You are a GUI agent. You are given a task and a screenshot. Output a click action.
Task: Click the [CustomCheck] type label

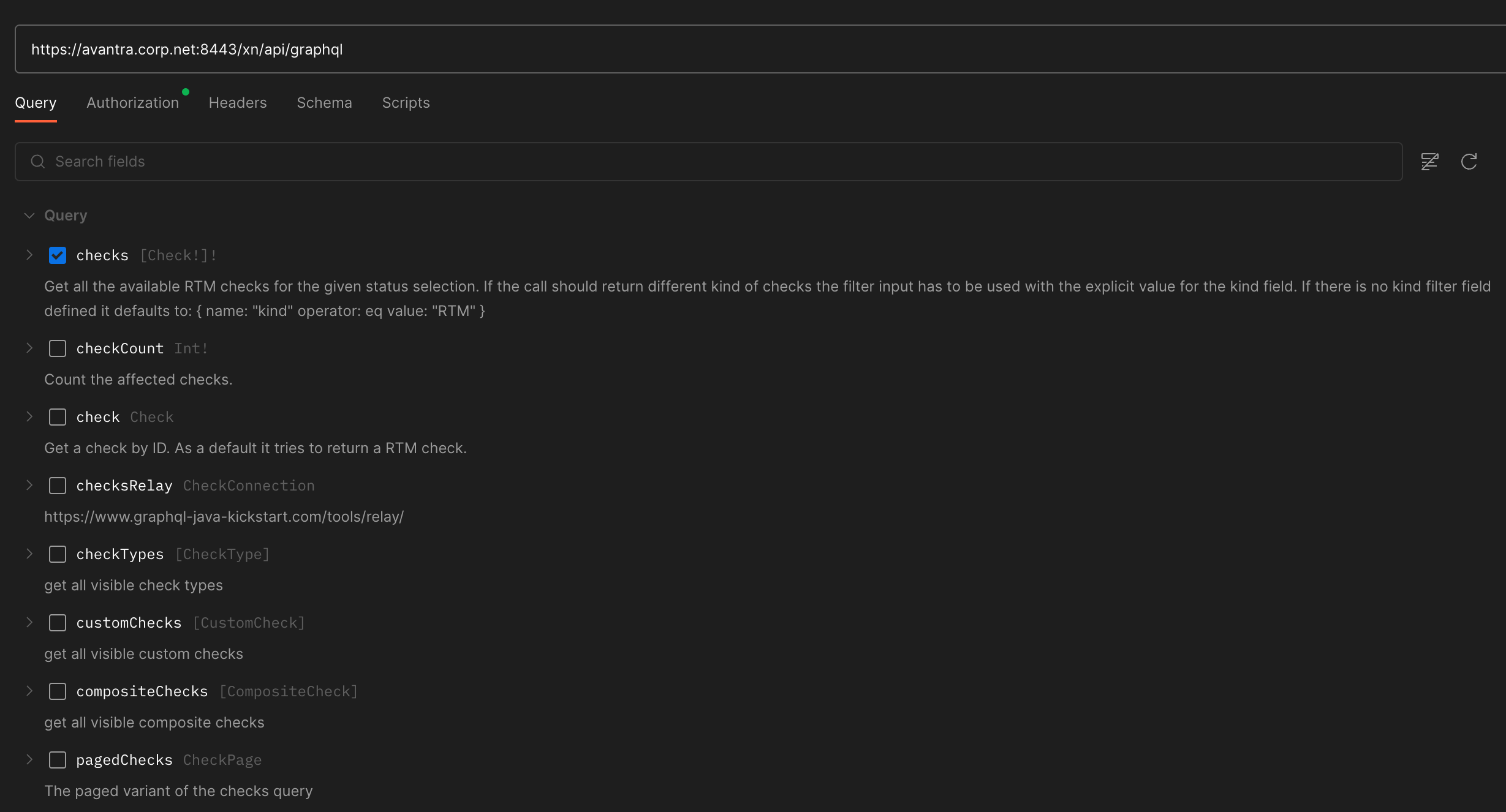pyautogui.click(x=249, y=623)
